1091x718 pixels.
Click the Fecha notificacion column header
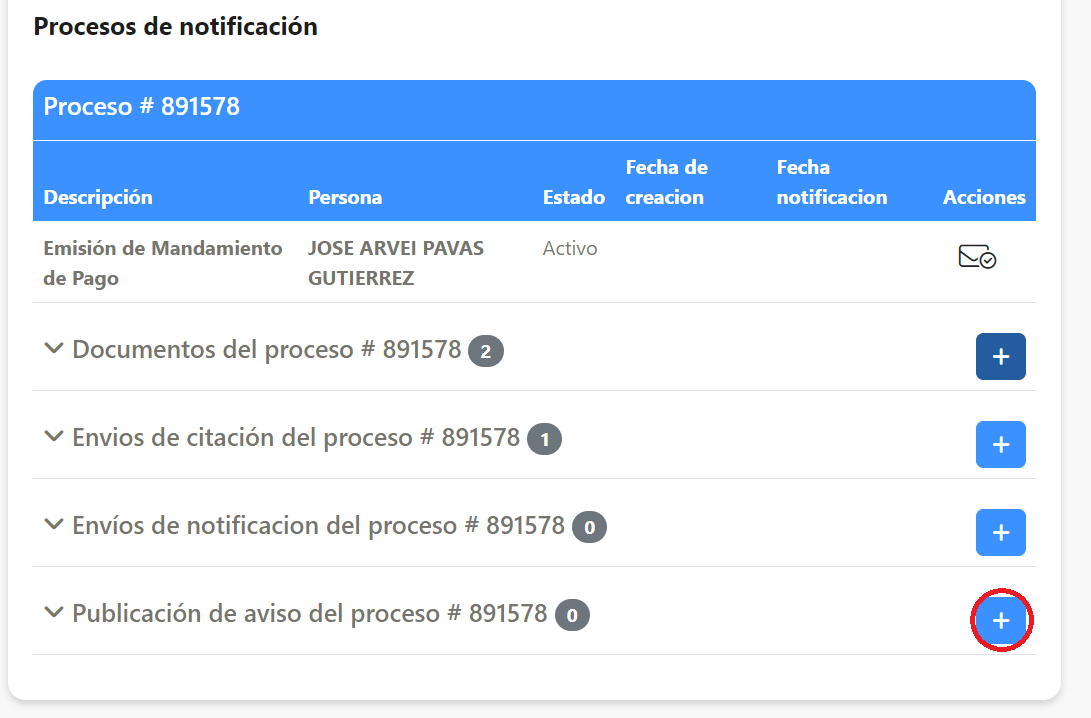(831, 182)
